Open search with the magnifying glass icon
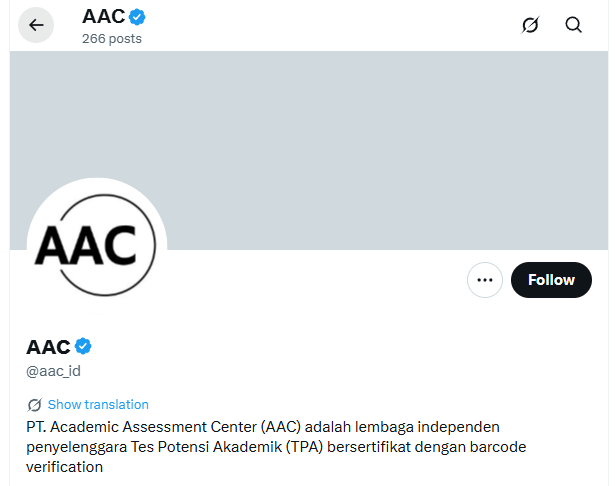This screenshot has height=486, width=615. click(573, 25)
